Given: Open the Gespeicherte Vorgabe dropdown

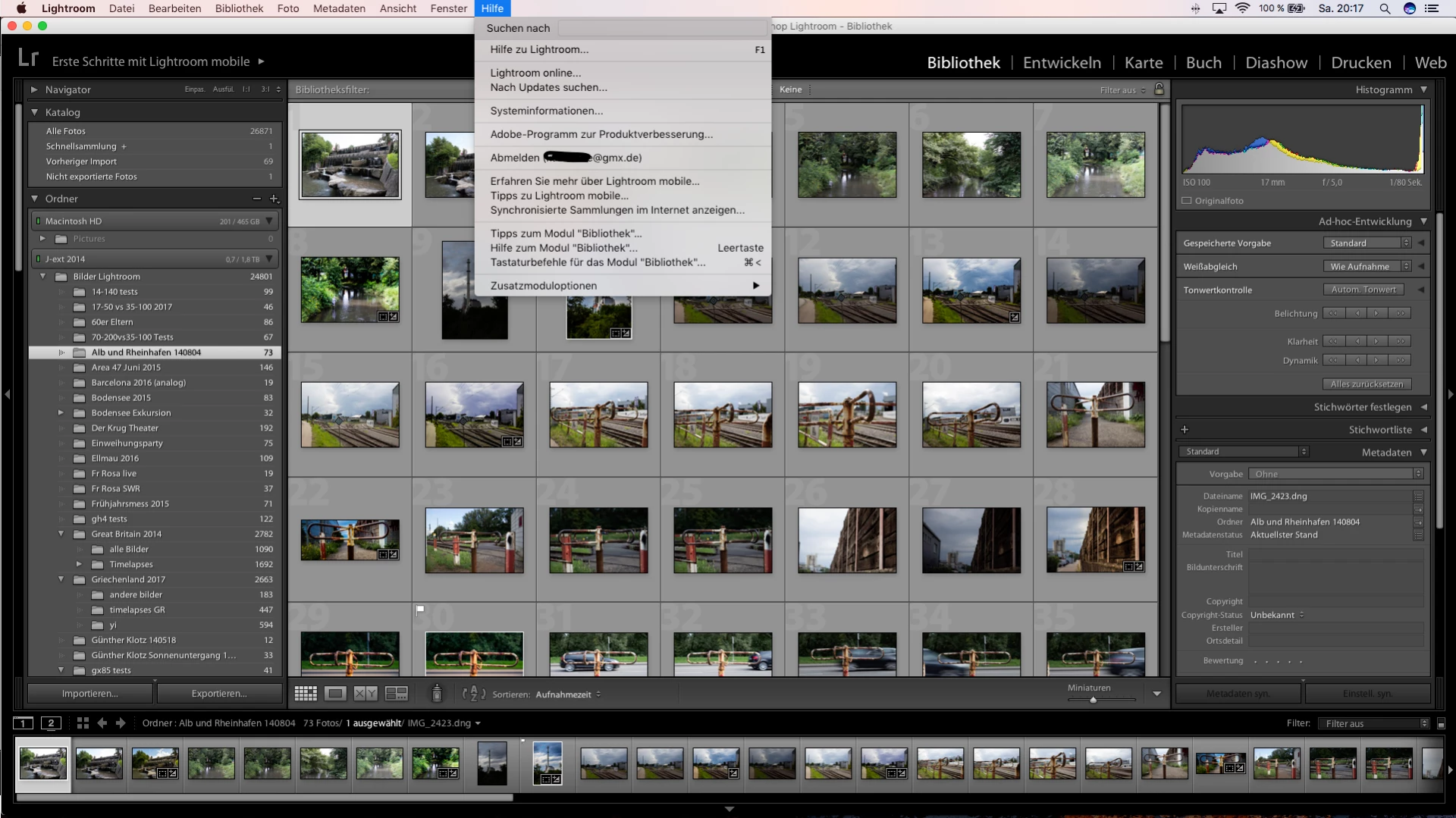Looking at the screenshot, I should click(1367, 243).
